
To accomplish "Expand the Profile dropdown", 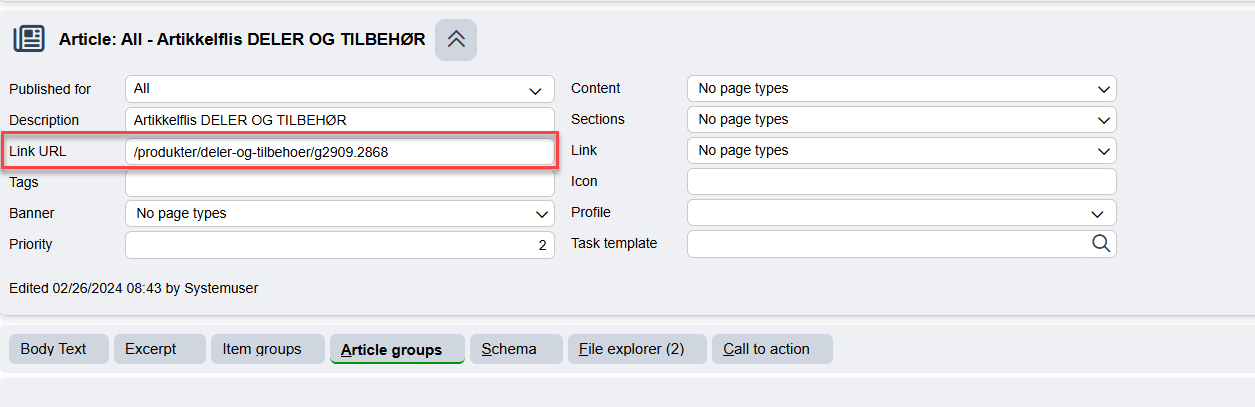I will pyautogui.click(x=902, y=213).
